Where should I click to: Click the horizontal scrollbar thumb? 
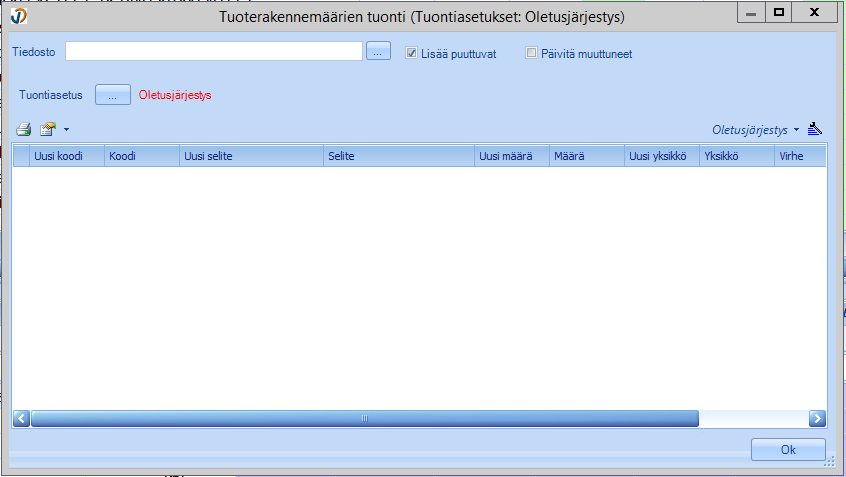(x=365, y=418)
